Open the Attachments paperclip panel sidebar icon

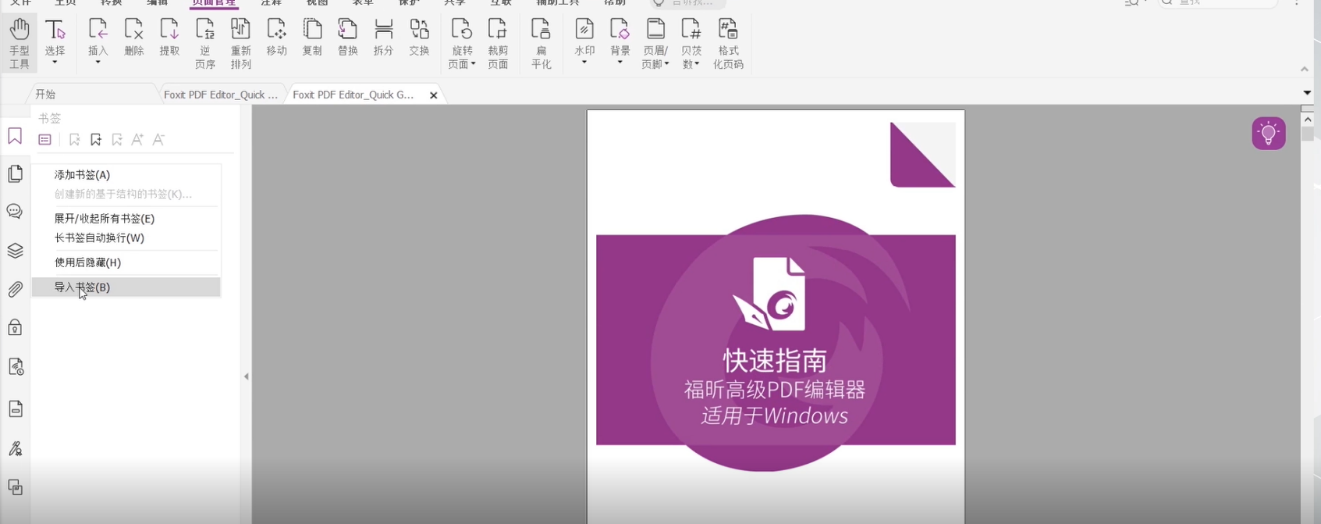coord(15,289)
